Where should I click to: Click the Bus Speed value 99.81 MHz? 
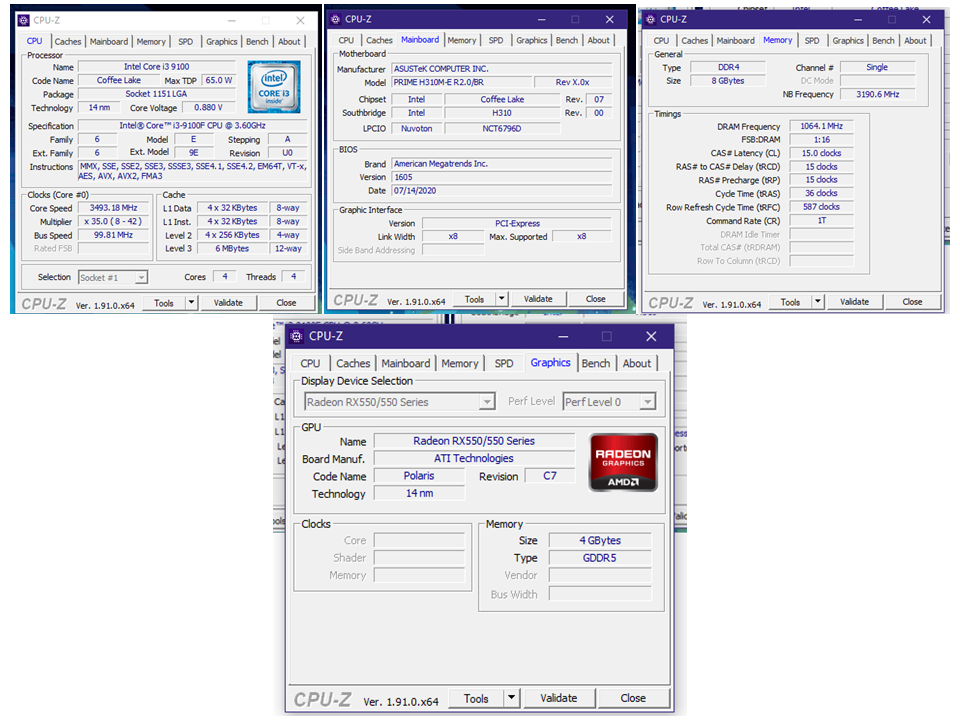113,235
